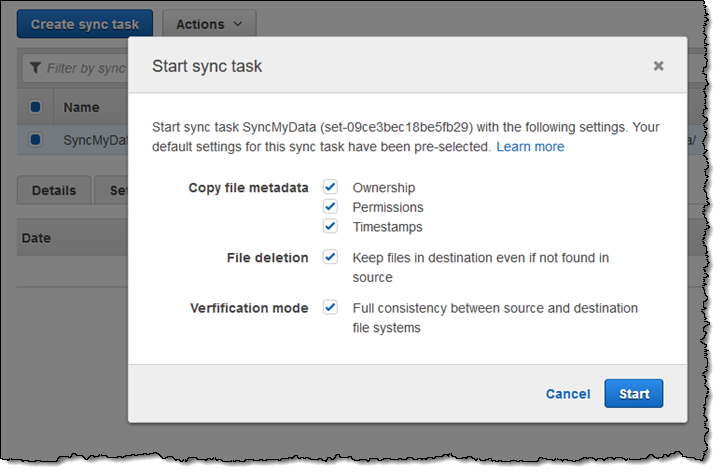Click the Start button
This screenshot has width=720, height=472.
pos(633,394)
